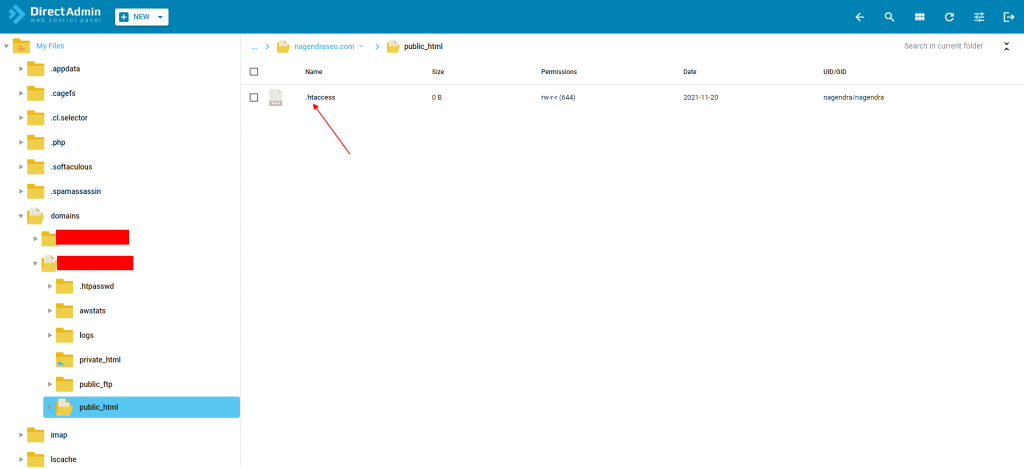1024x469 pixels.
Task: Expand the logs folder arrow
Action: tap(50, 335)
